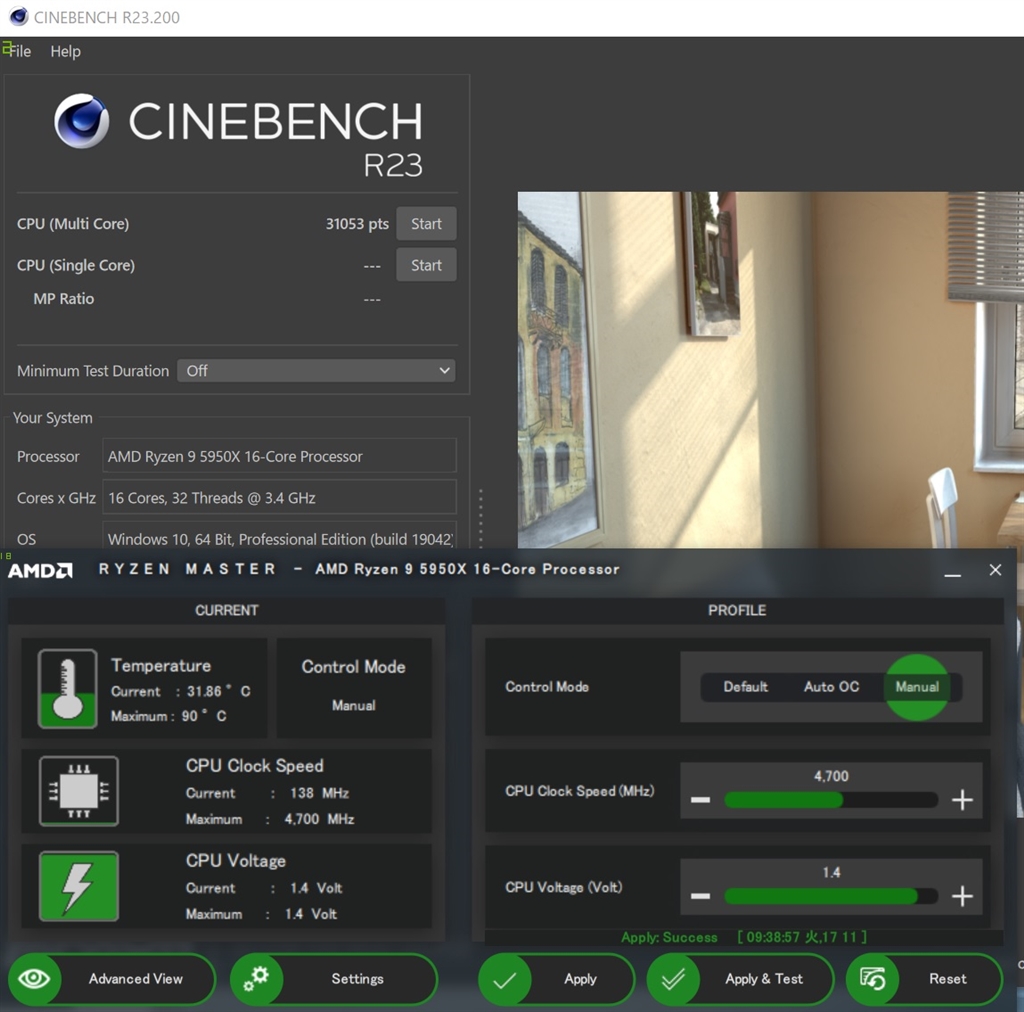Open Ryzen Master Settings gear icon
The image size is (1024, 1012).
(x=258, y=979)
